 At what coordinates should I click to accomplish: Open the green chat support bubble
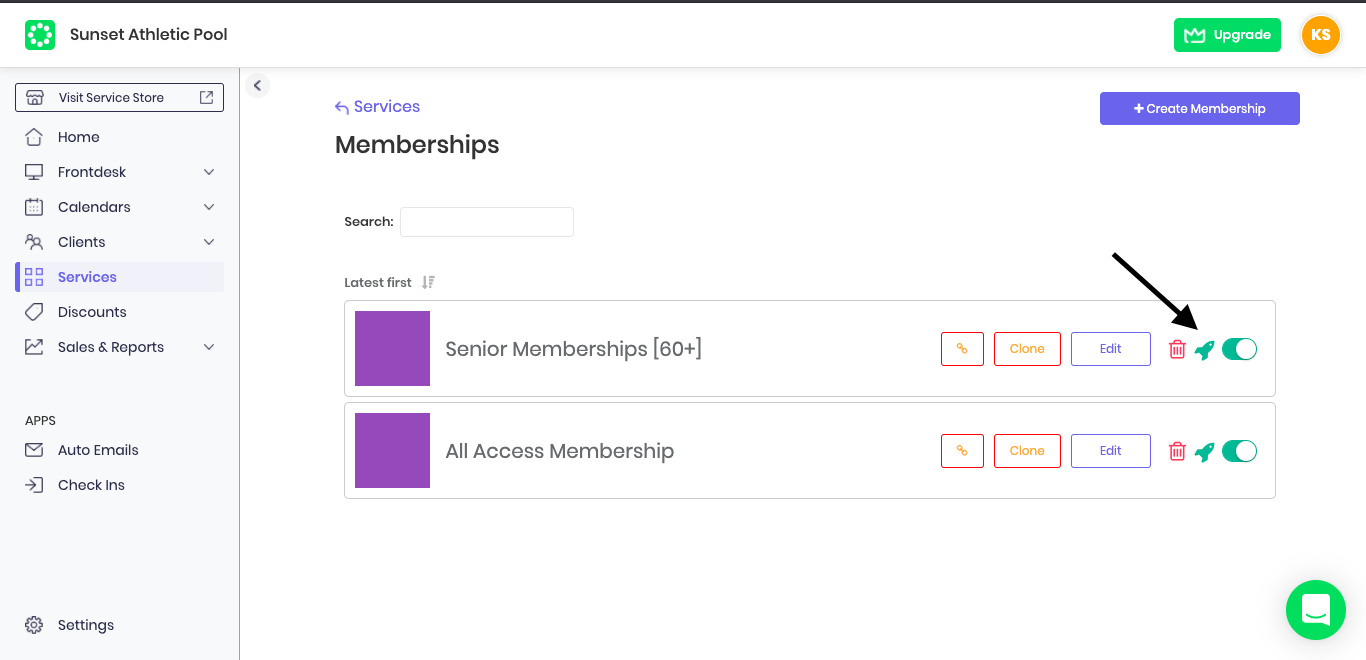point(1316,610)
